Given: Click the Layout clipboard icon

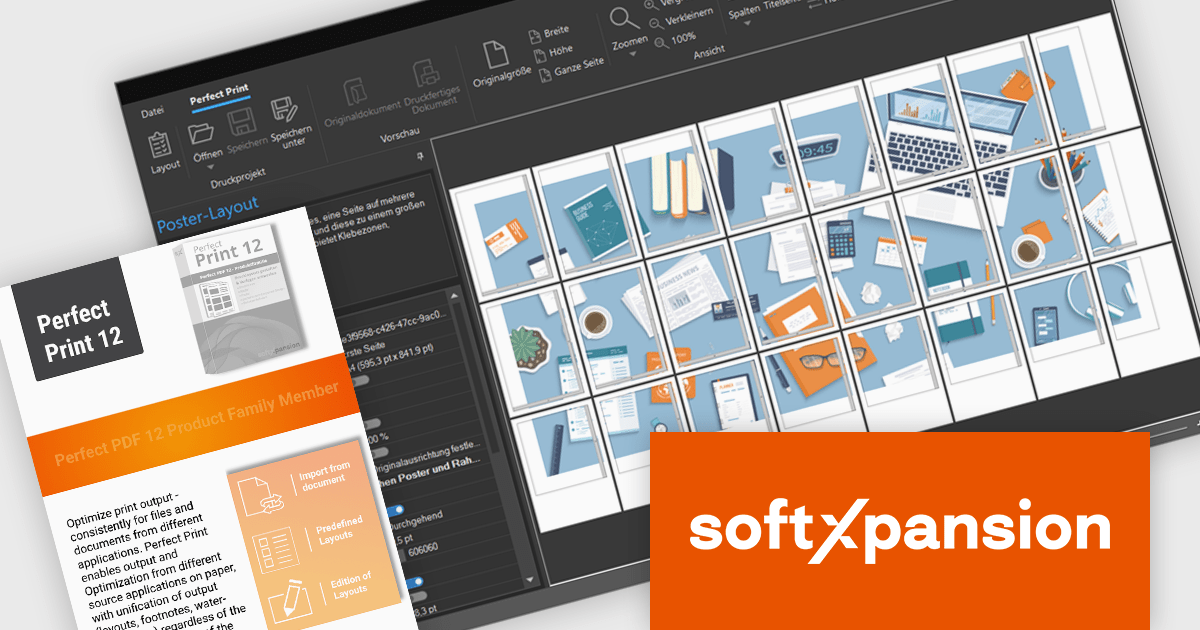Looking at the screenshot, I should pos(162,146).
